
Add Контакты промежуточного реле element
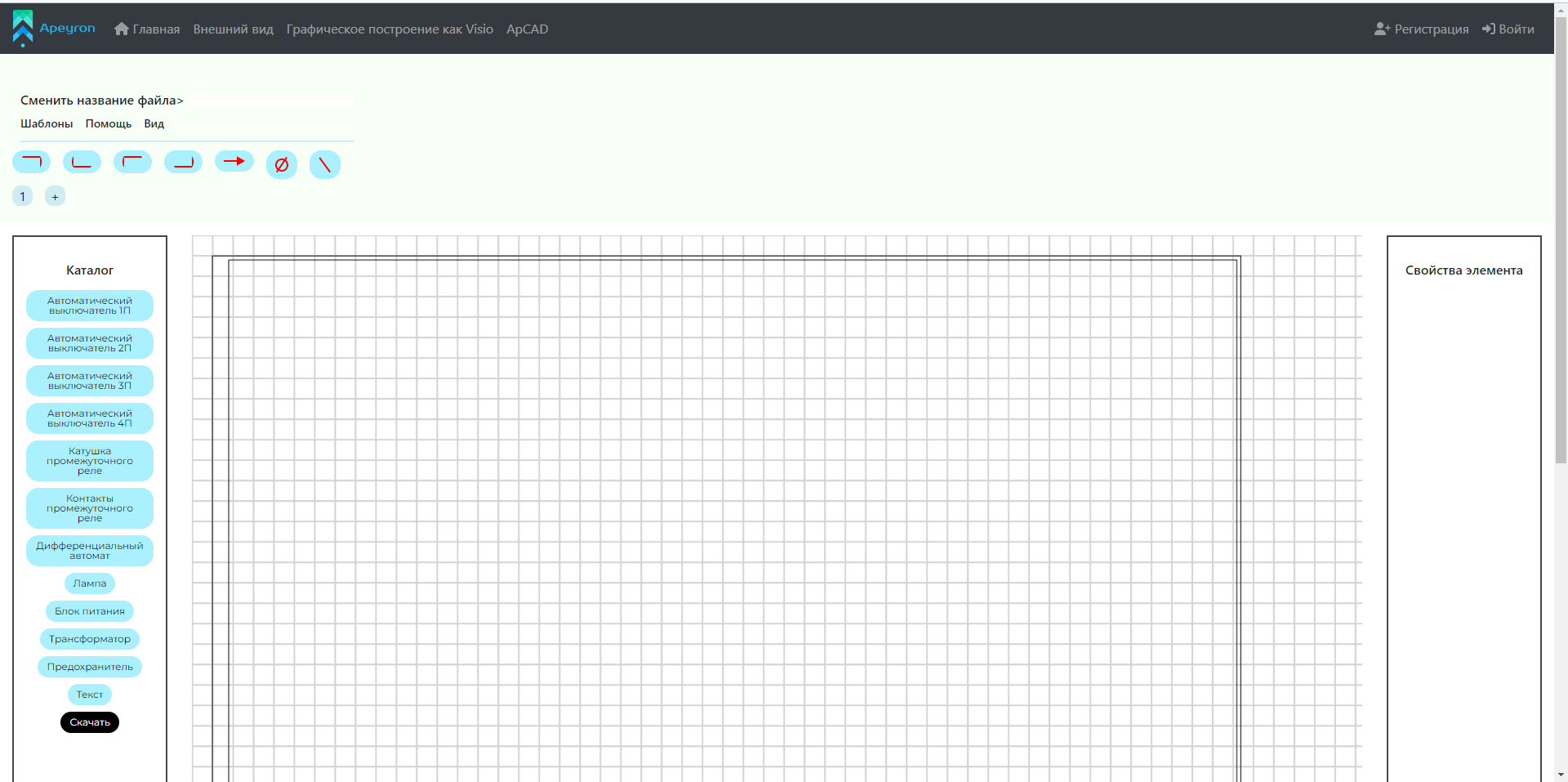click(90, 508)
